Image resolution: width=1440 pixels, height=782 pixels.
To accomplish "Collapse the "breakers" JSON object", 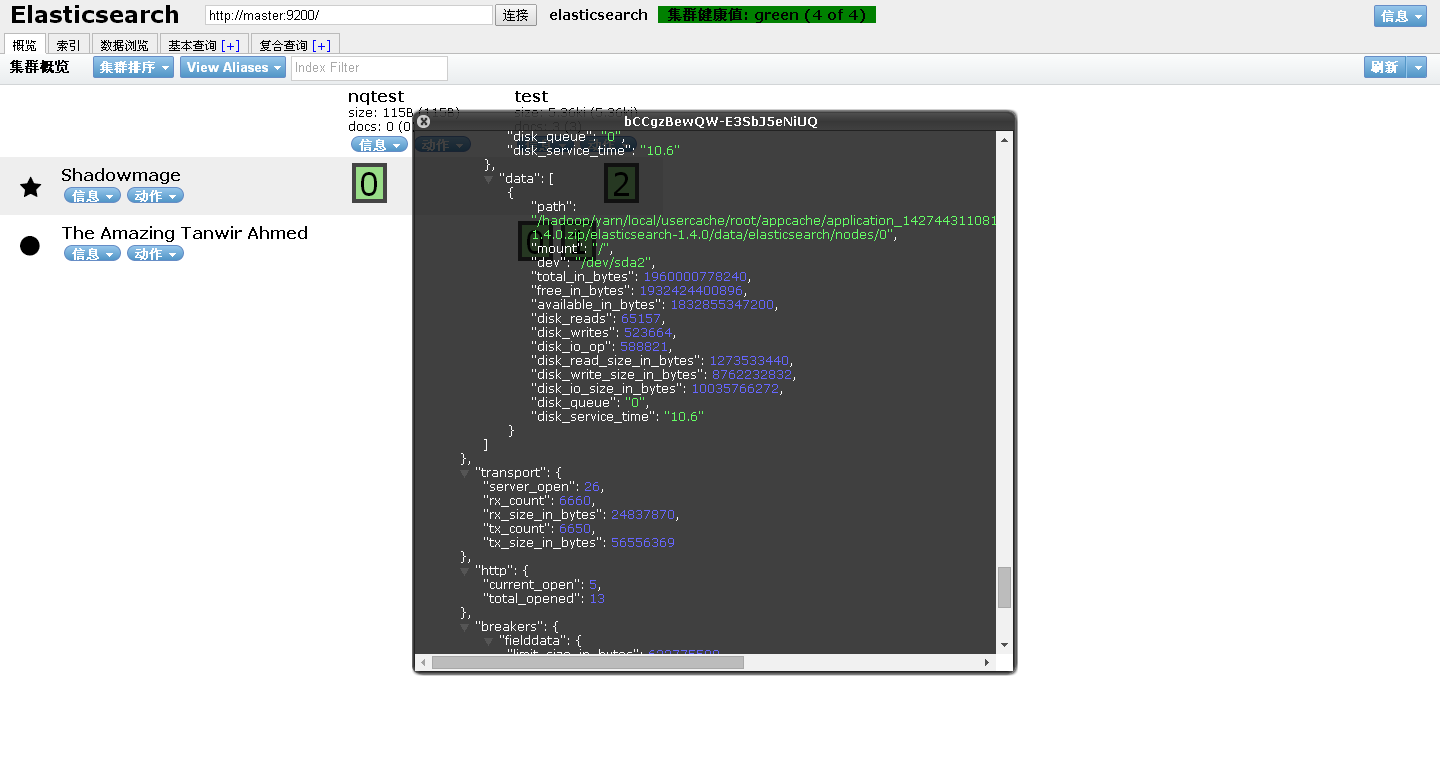I will click(465, 627).
